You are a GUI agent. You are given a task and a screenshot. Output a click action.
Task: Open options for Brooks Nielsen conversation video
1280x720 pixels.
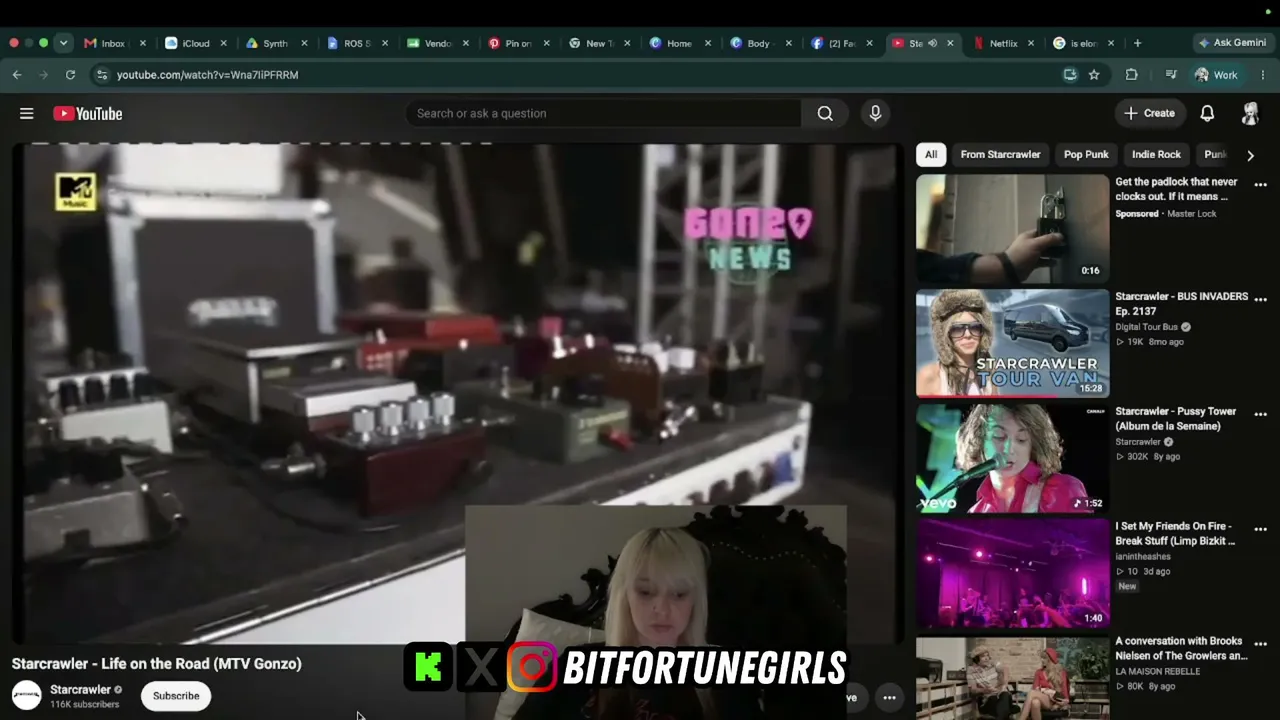(1260, 644)
